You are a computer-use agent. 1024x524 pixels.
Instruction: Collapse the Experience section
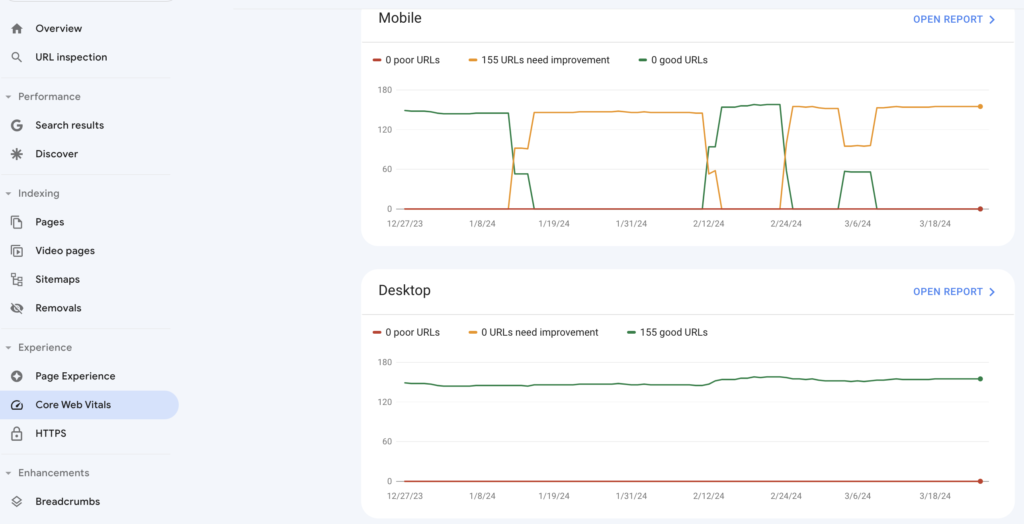pyautogui.click(x=8, y=348)
